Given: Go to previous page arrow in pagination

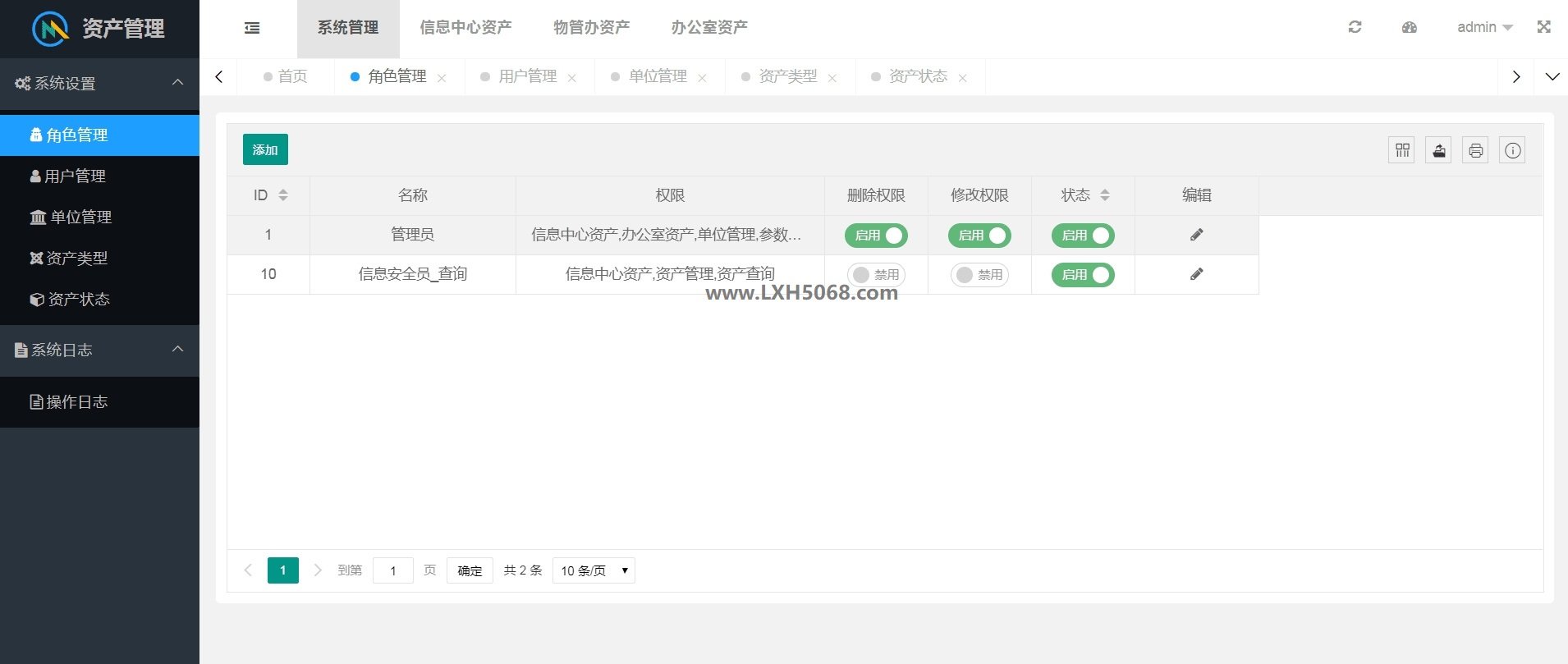Looking at the screenshot, I should tap(248, 570).
